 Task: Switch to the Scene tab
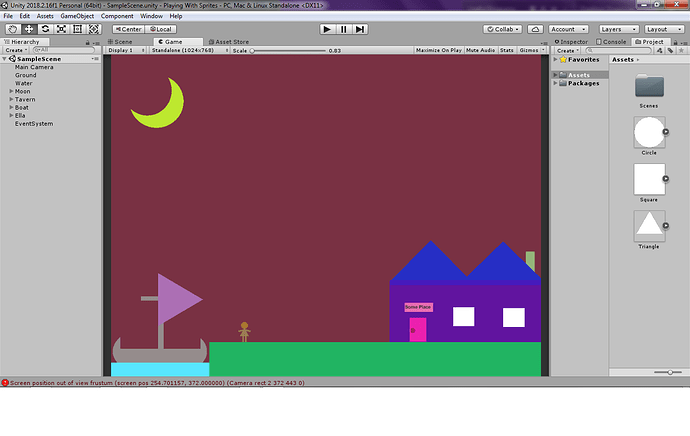(120, 42)
